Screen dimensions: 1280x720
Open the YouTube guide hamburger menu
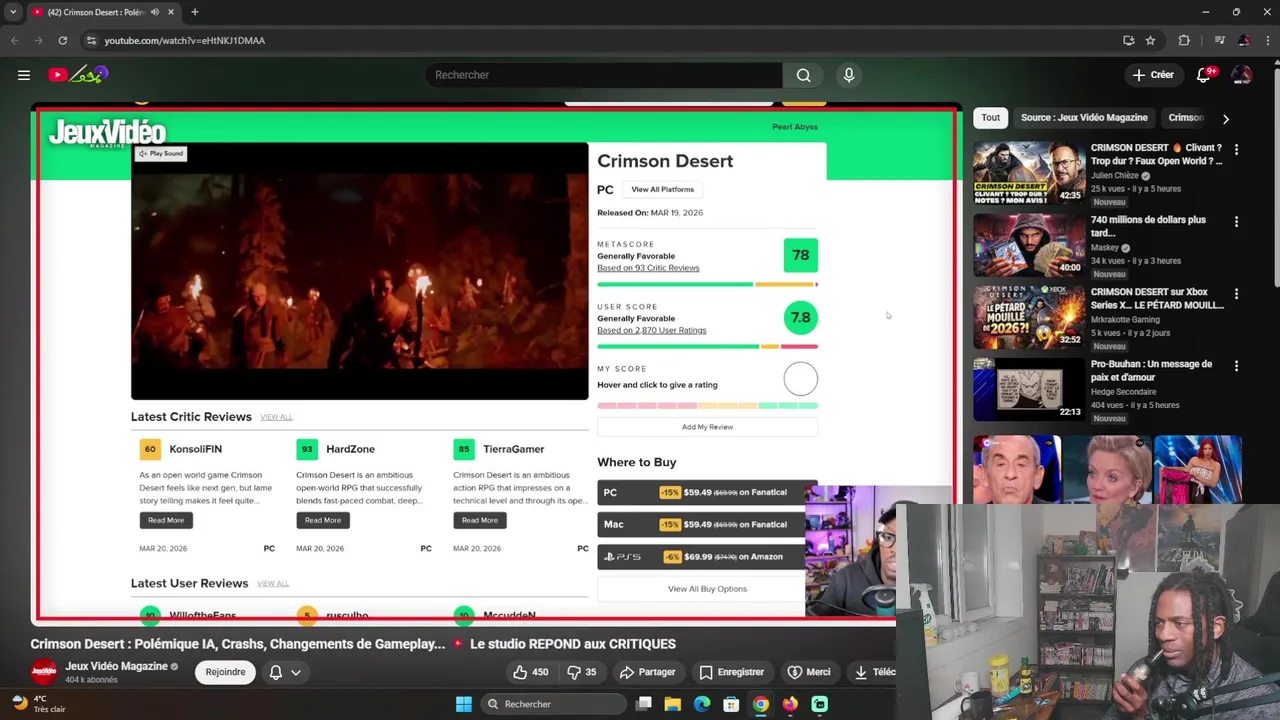coord(24,75)
